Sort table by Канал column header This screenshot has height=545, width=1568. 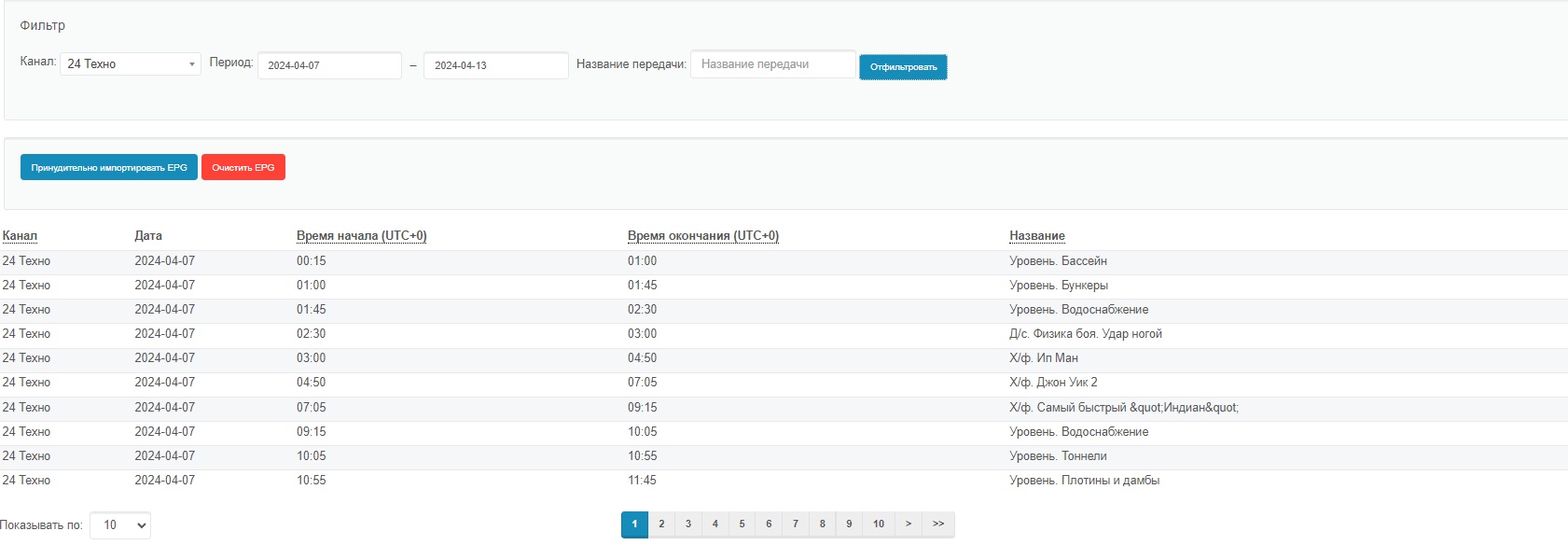coord(20,236)
